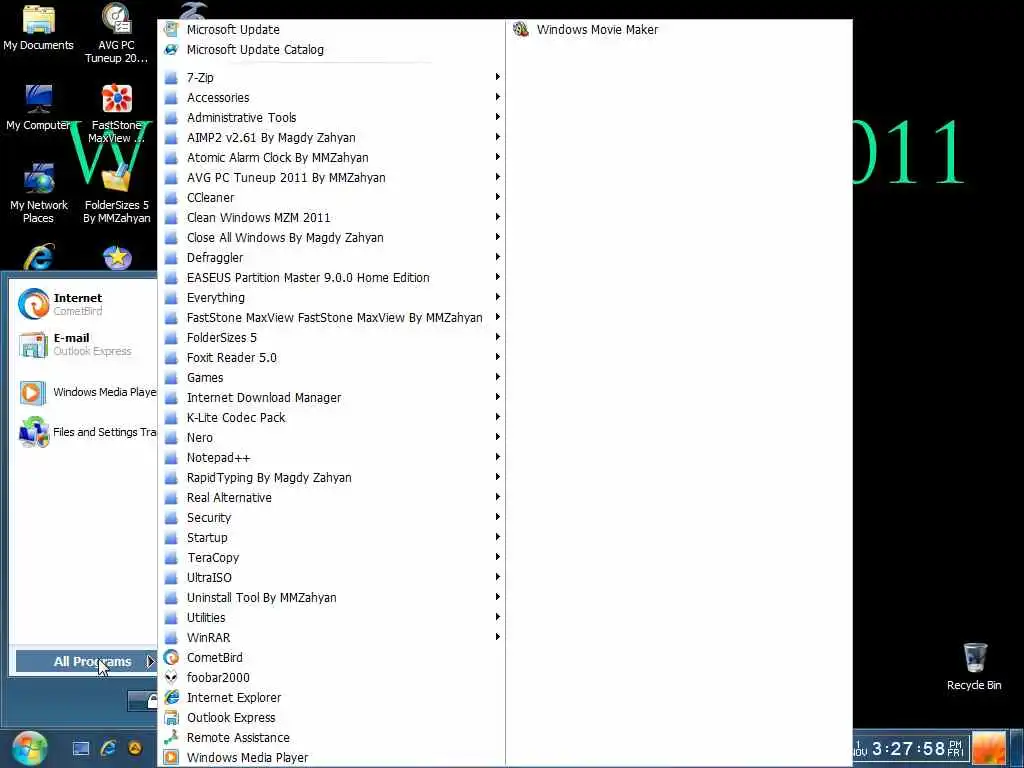The image size is (1024, 768).
Task: Expand AVG PC Tuneup 2011 submenu arrow
Action: 498,178
